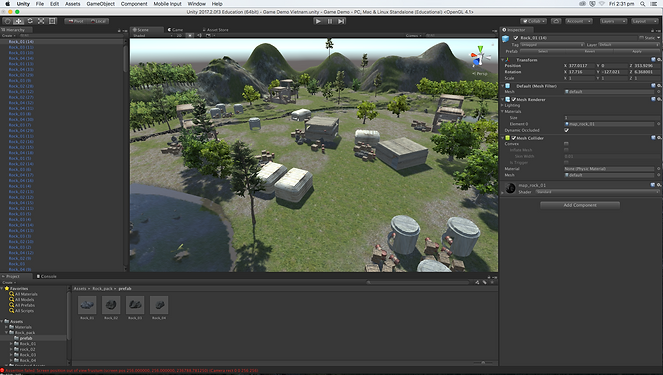Switch to the Asset Store tab
The width and height of the screenshot is (663, 375).
pyautogui.click(x=216, y=30)
